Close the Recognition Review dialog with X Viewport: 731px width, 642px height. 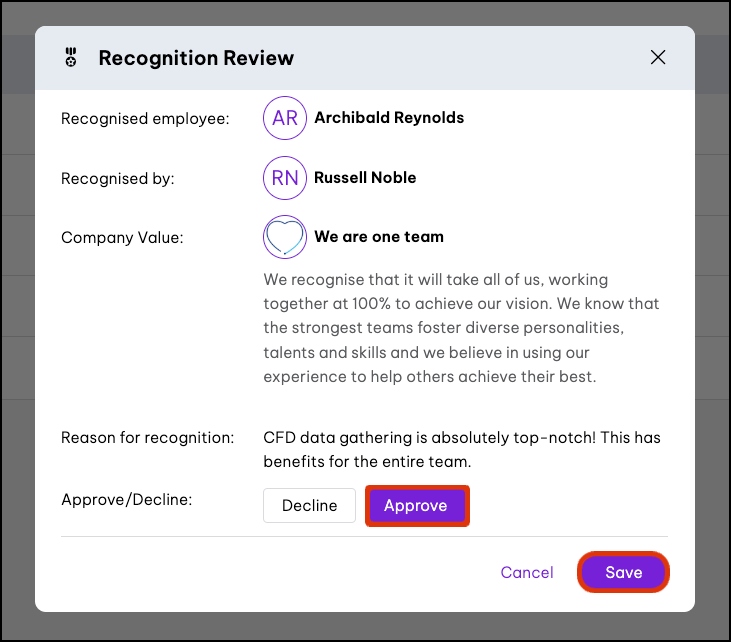click(x=658, y=57)
